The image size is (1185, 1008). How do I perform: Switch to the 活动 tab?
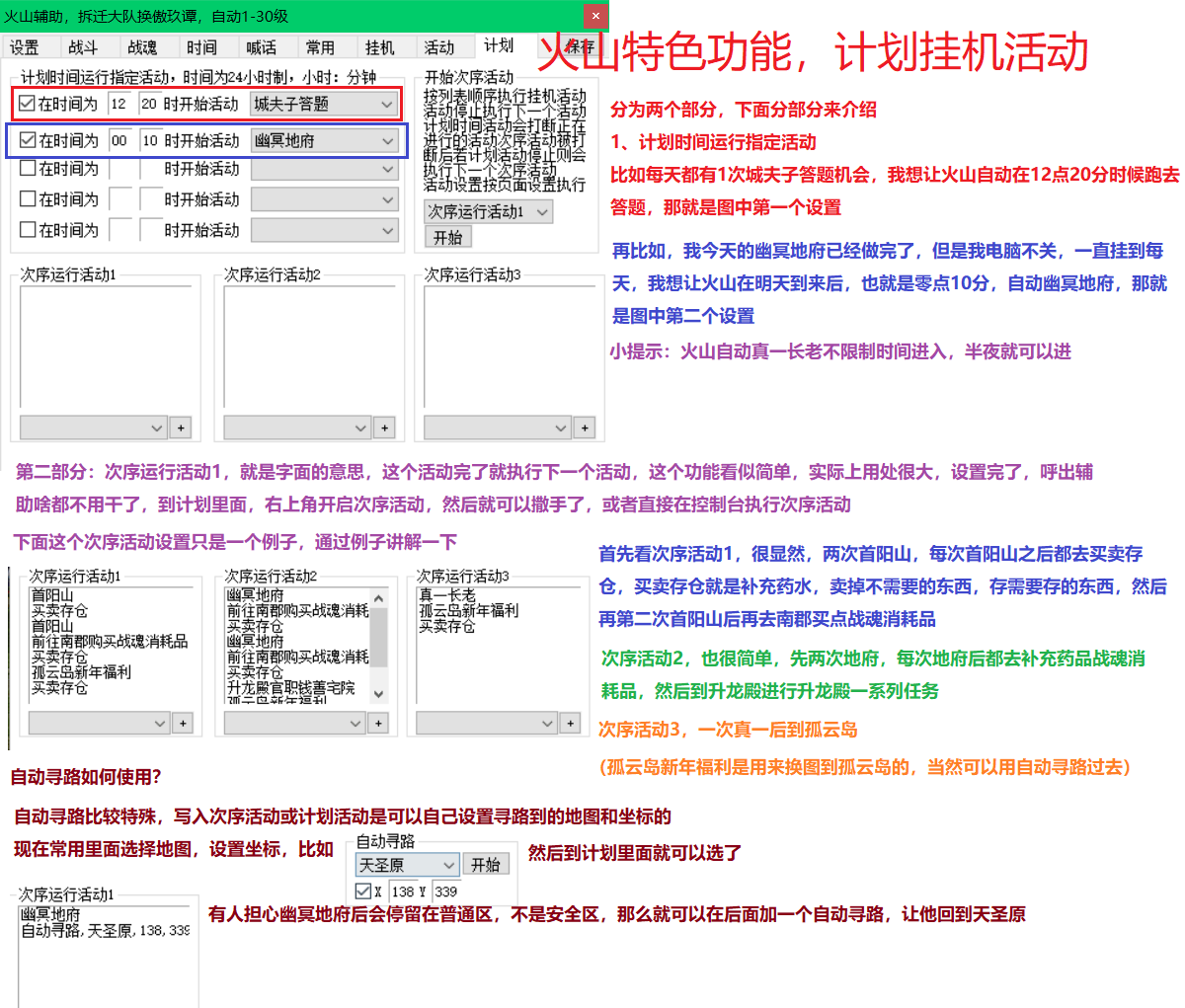coord(439,47)
